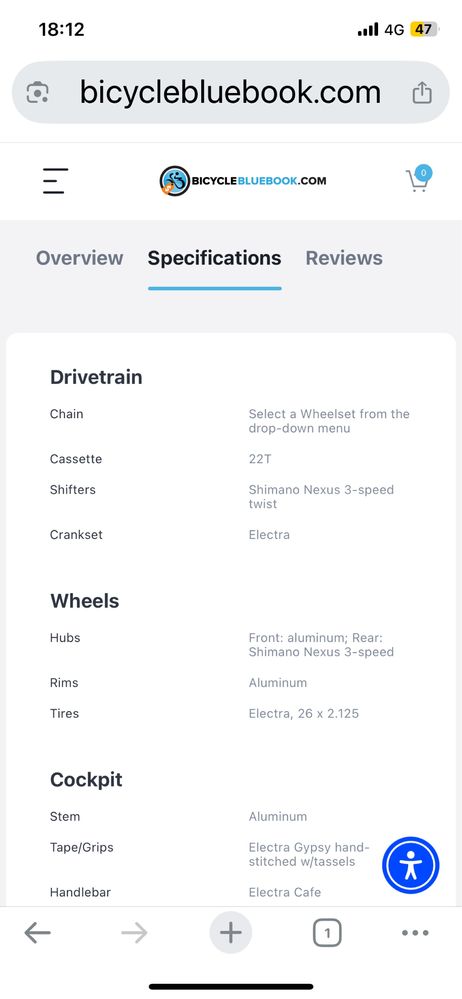Open the hamburger navigation menu
462x999 pixels.
(55, 181)
